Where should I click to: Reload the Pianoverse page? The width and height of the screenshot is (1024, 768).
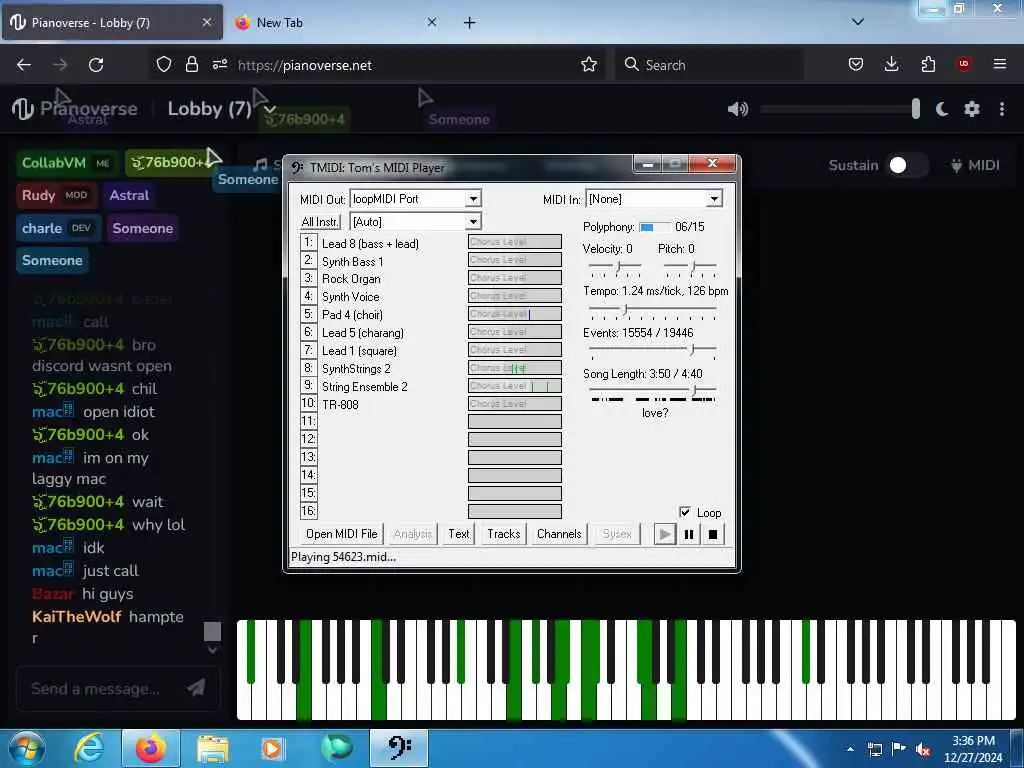point(96,65)
